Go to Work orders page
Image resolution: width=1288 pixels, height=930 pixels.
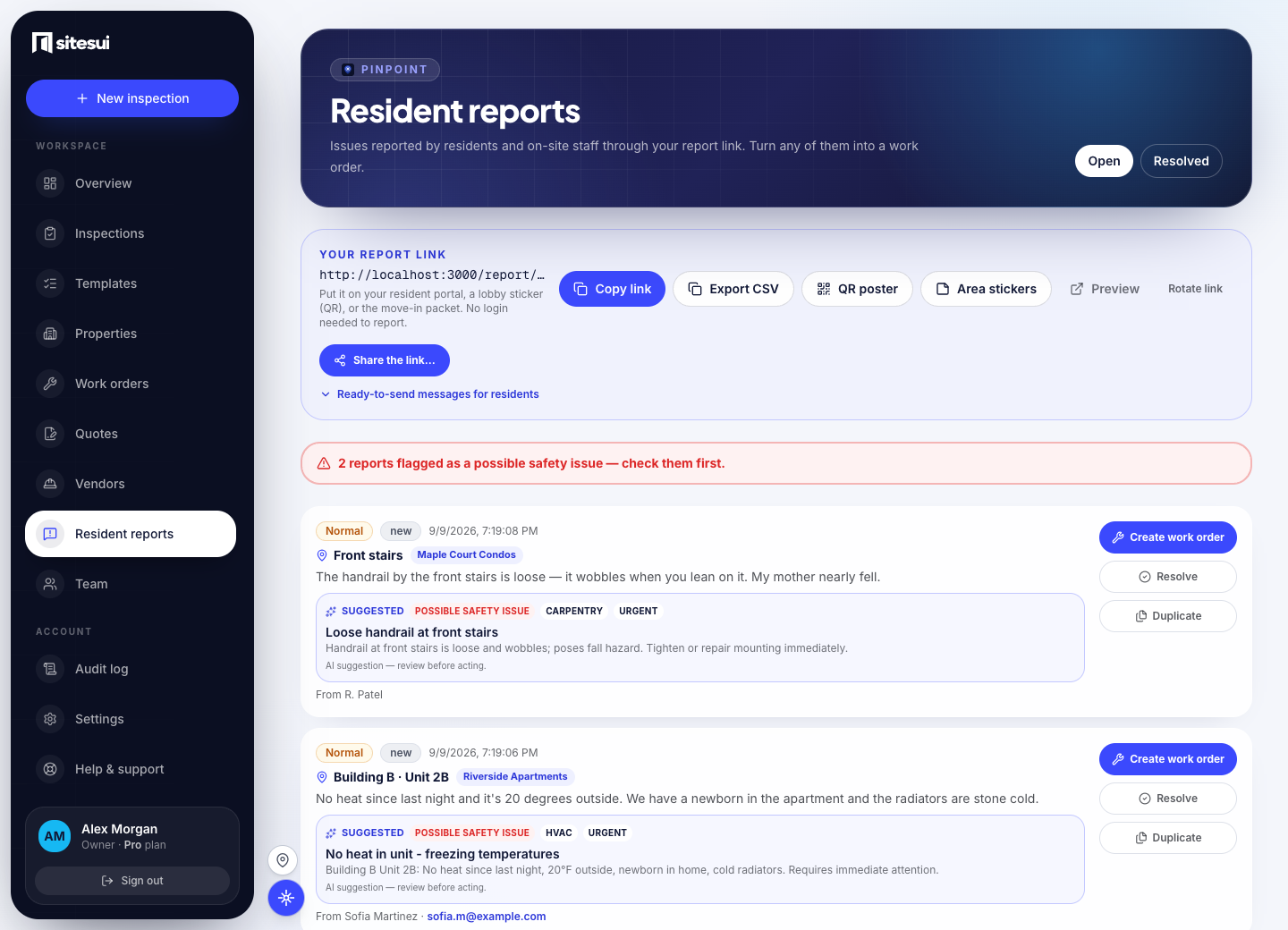131,384
